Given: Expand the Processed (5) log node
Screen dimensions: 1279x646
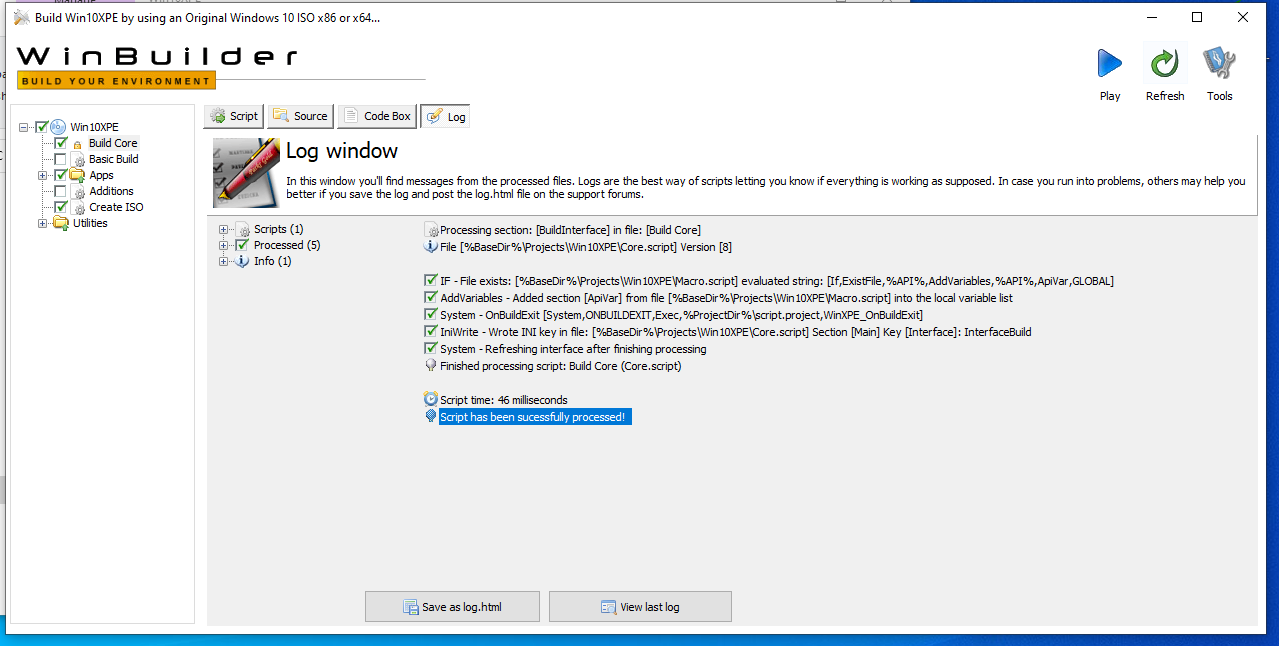Looking at the screenshot, I should coord(224,246).
